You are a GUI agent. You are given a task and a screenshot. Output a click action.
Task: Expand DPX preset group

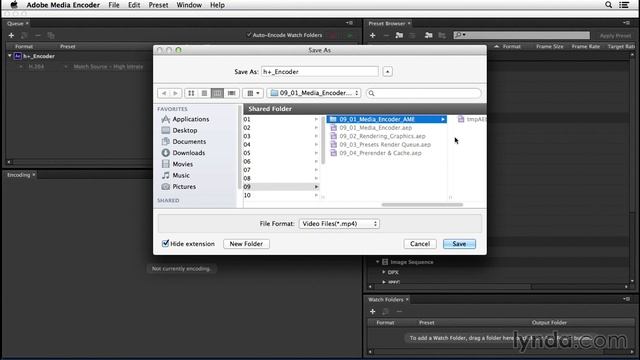(384, 272)
